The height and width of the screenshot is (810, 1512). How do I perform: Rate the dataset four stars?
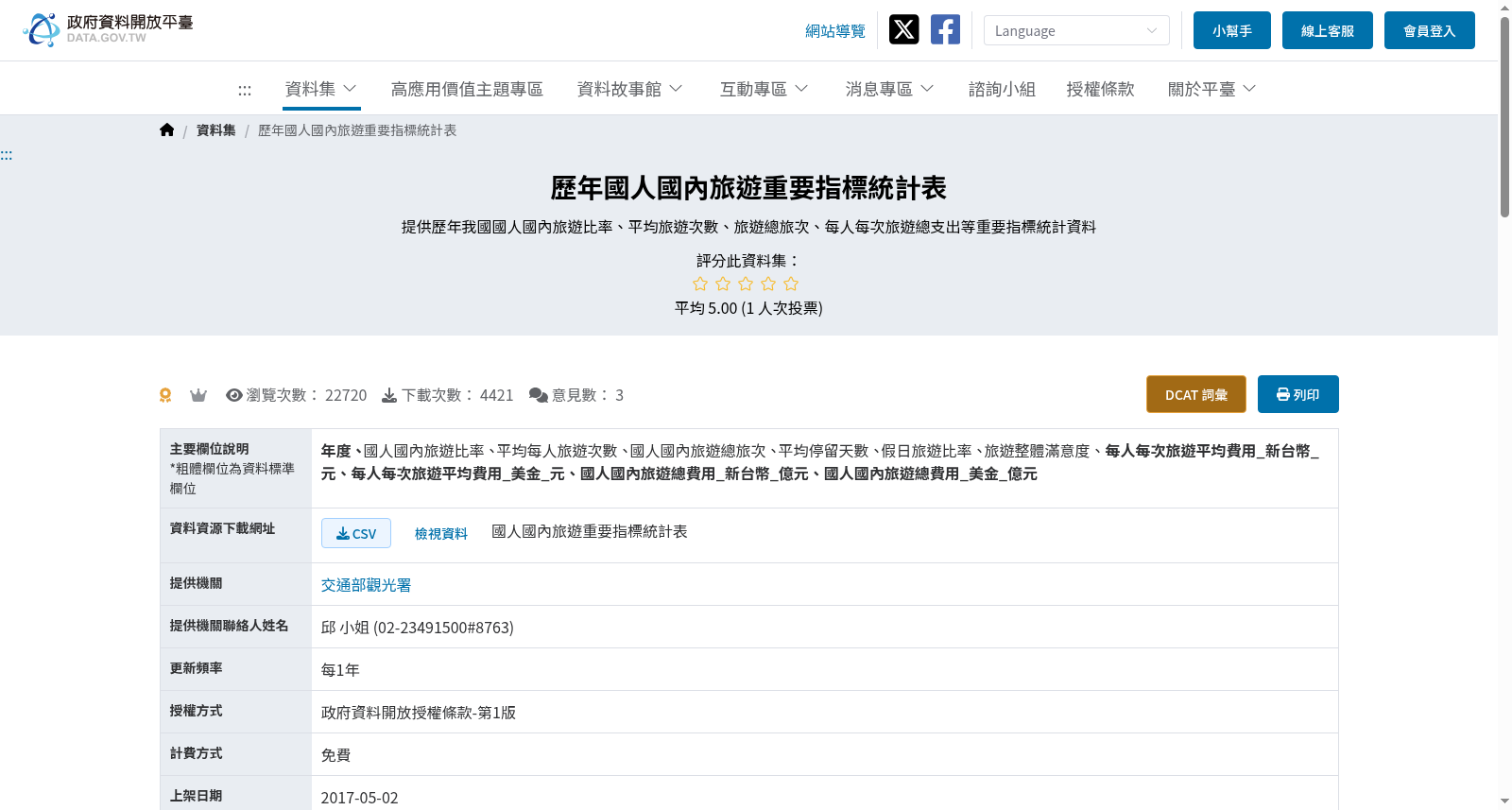point(768,284)
